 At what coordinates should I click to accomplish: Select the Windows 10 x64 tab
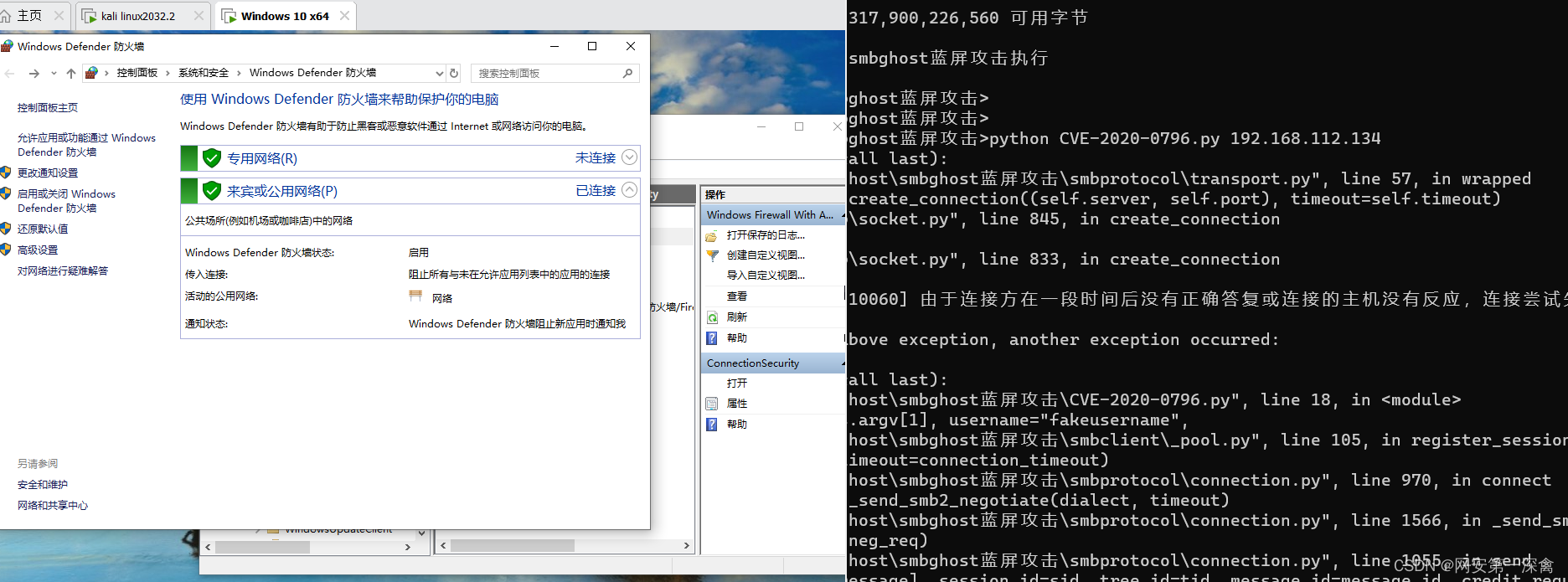coord(285,16)
